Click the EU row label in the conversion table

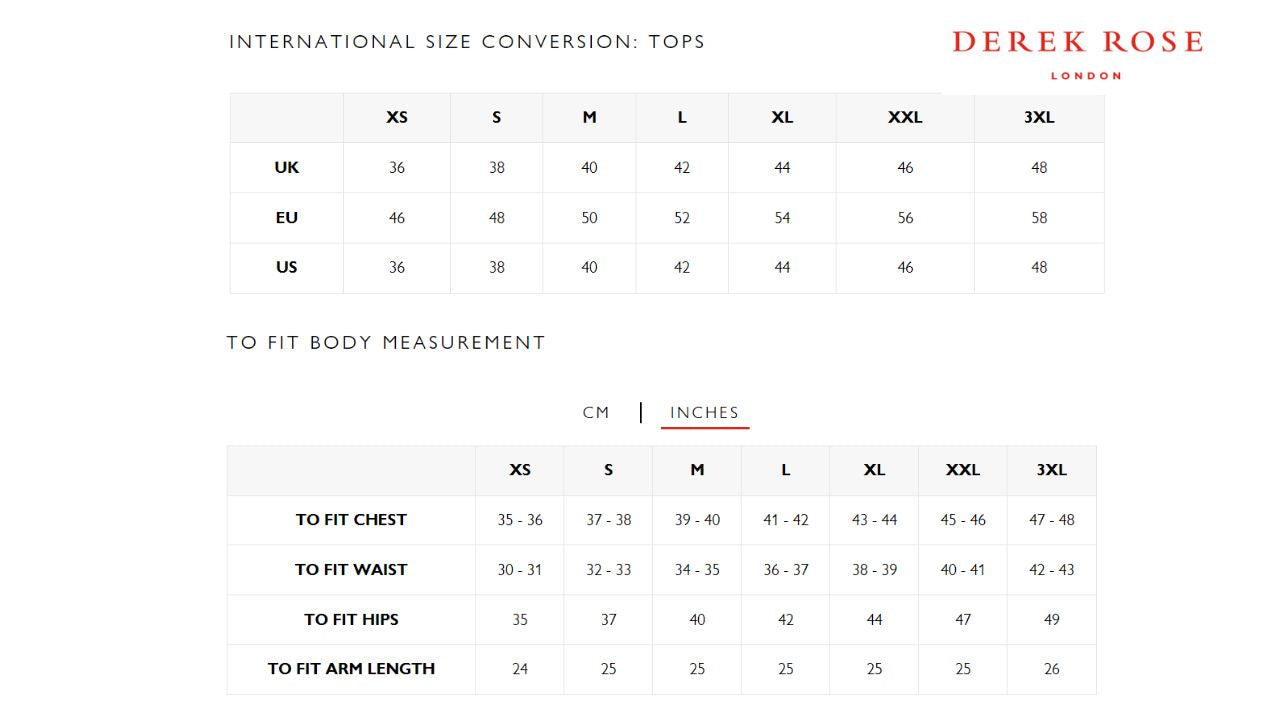point(287,217)
